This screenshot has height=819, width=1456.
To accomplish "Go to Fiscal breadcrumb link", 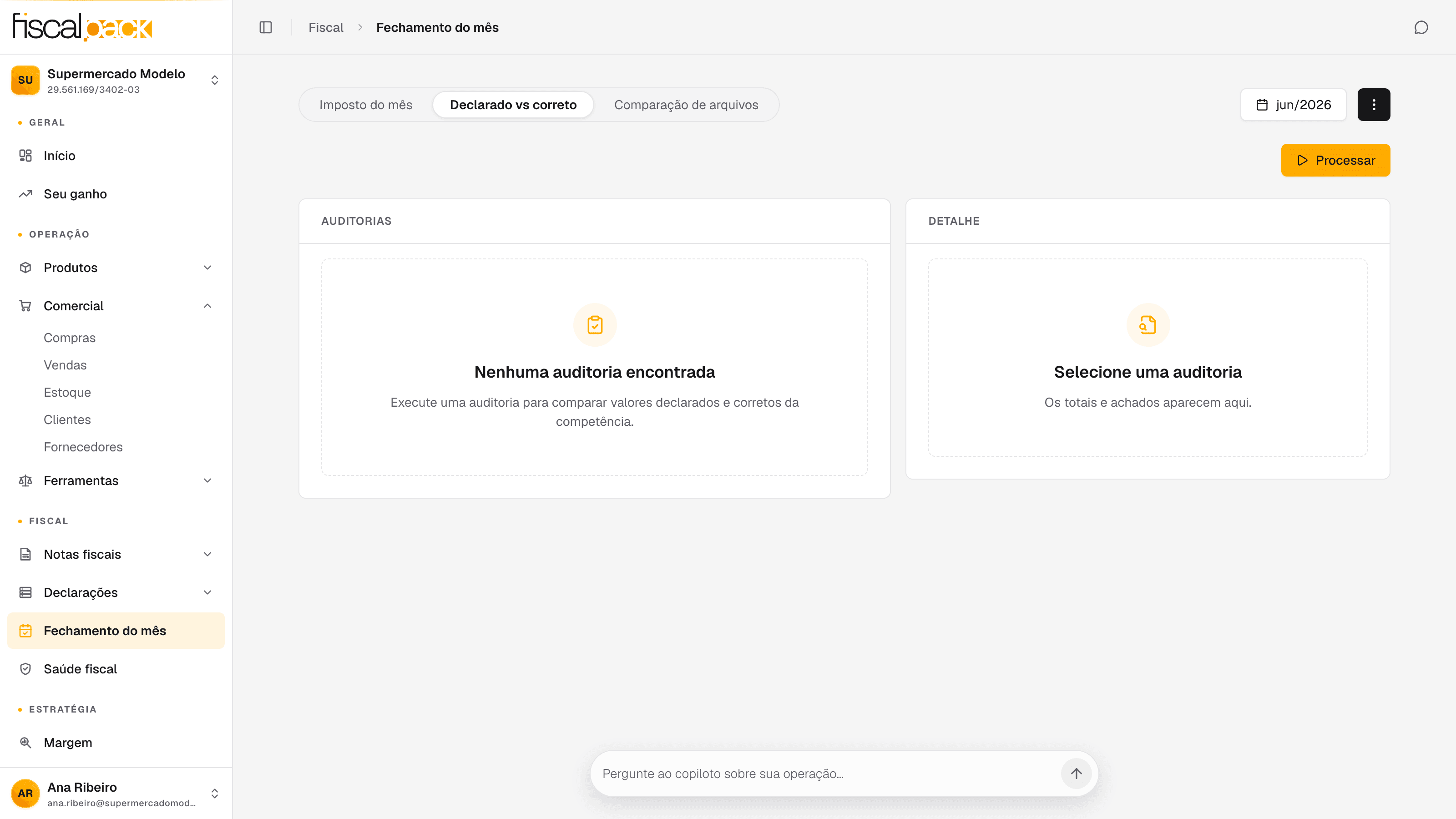I will coord(326,27).
